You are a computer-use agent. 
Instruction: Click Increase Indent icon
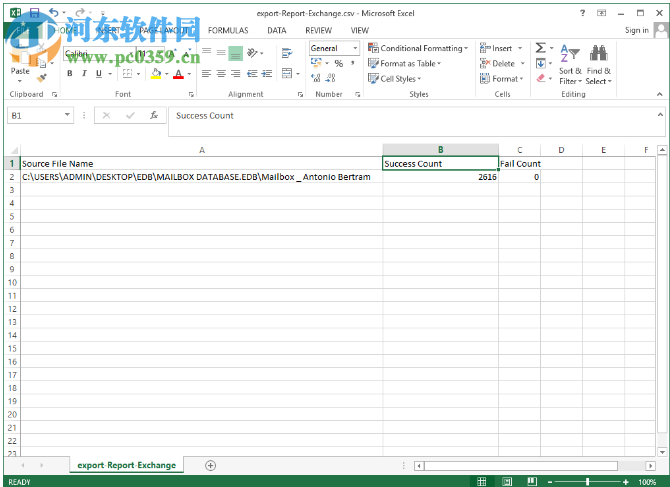[x=267, y=74]
